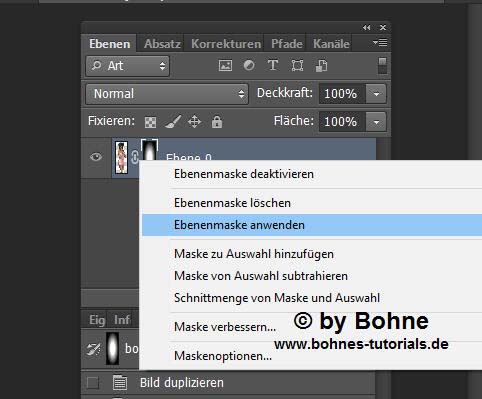The width and height of the screenshot is (482, 399).
Task: Select the pixel layer filter icon
Action: [x=225, y=65]
